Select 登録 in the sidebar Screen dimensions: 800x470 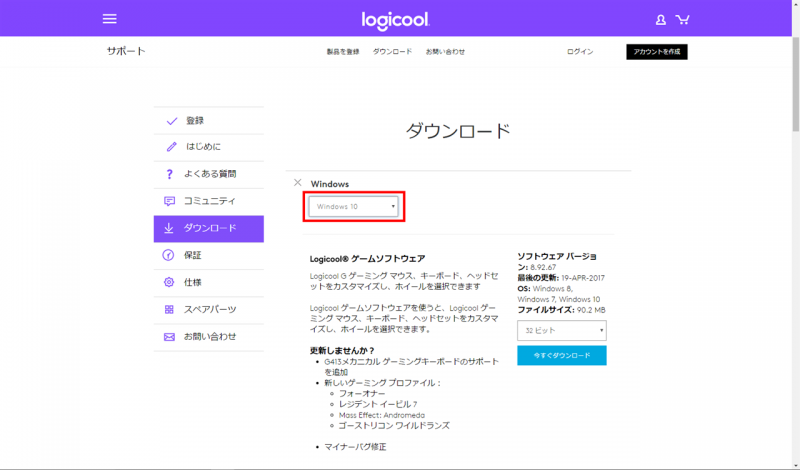pos(209,121)
